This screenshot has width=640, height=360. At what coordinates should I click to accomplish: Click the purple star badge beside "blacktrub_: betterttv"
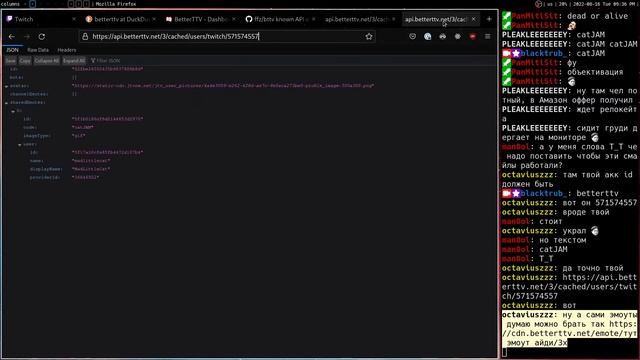[516, 193]
